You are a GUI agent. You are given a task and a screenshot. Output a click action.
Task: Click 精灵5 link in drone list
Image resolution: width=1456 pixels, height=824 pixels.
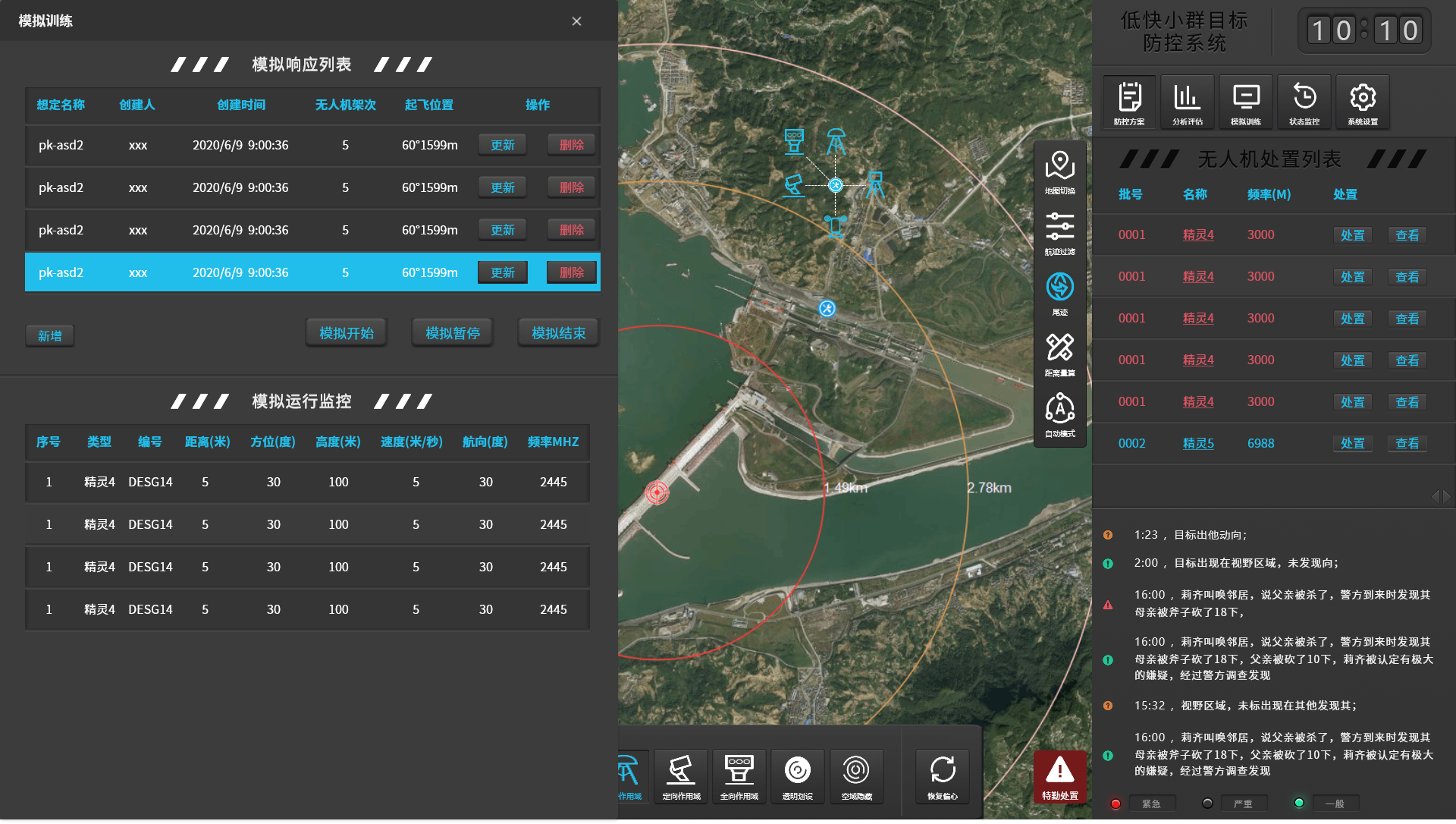(1198, 444)
